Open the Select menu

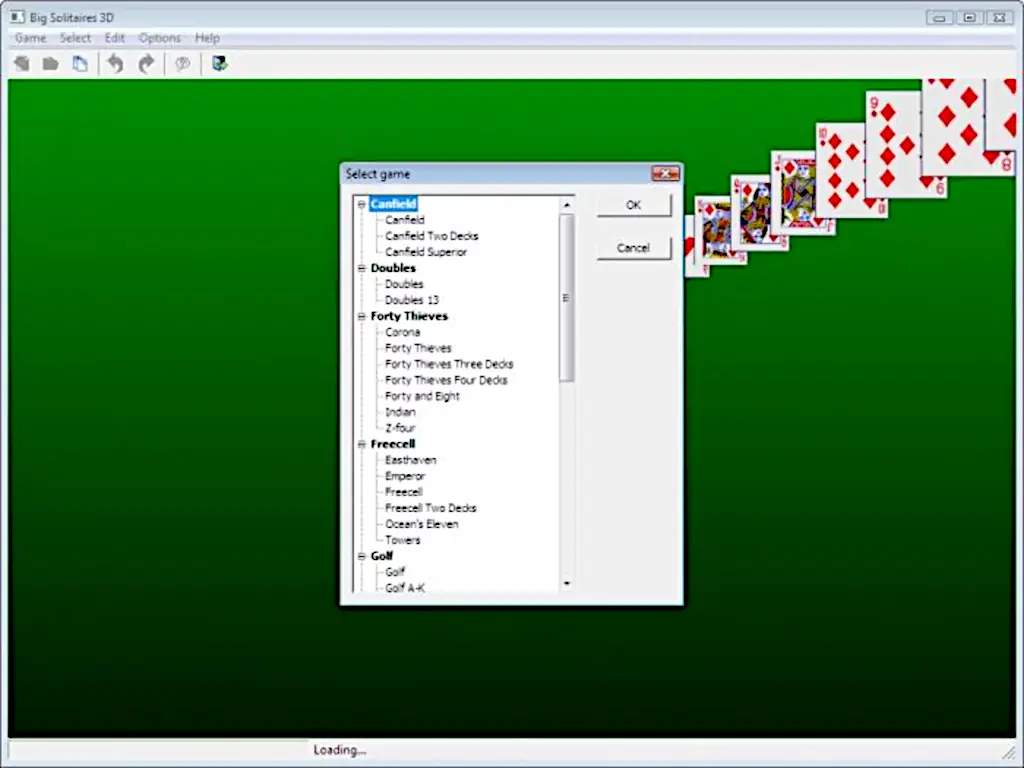pyautogui.click(x=75, y=38)
